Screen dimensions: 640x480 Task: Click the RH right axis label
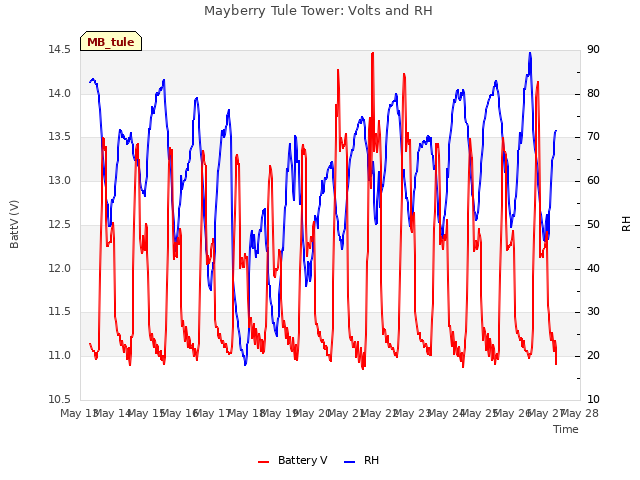[626, 224]
